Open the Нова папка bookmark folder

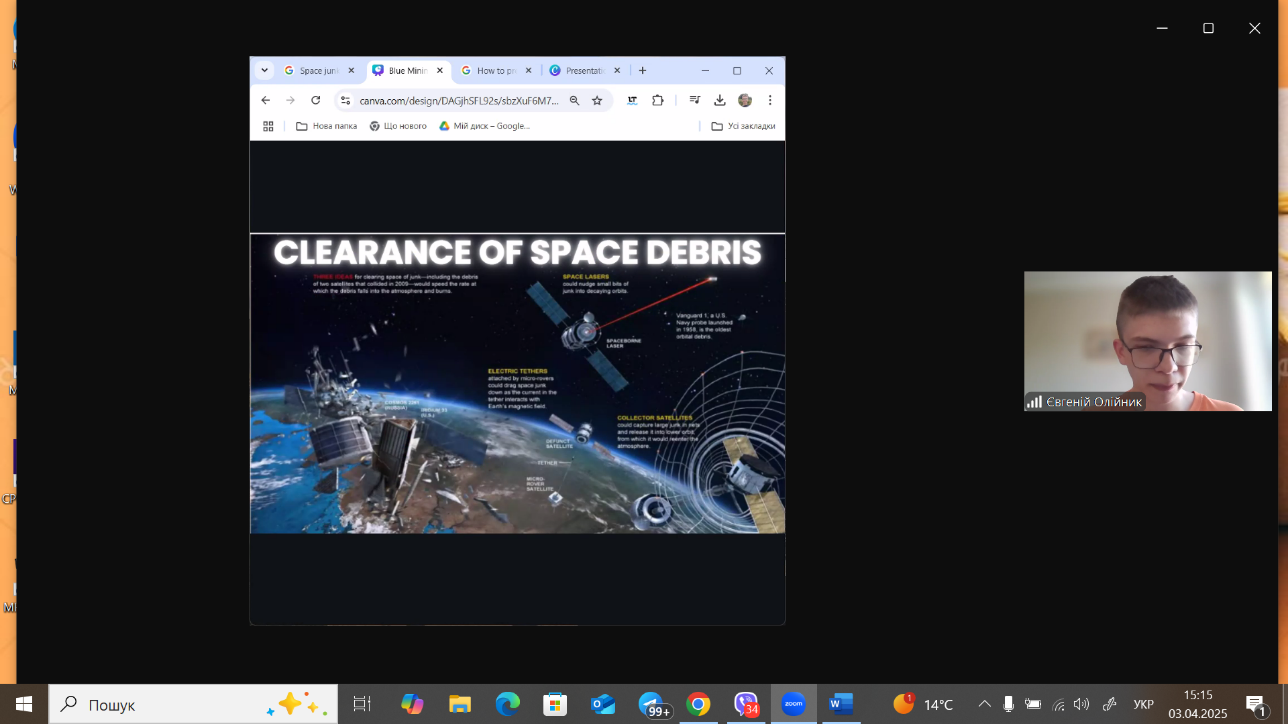(326, 126)
